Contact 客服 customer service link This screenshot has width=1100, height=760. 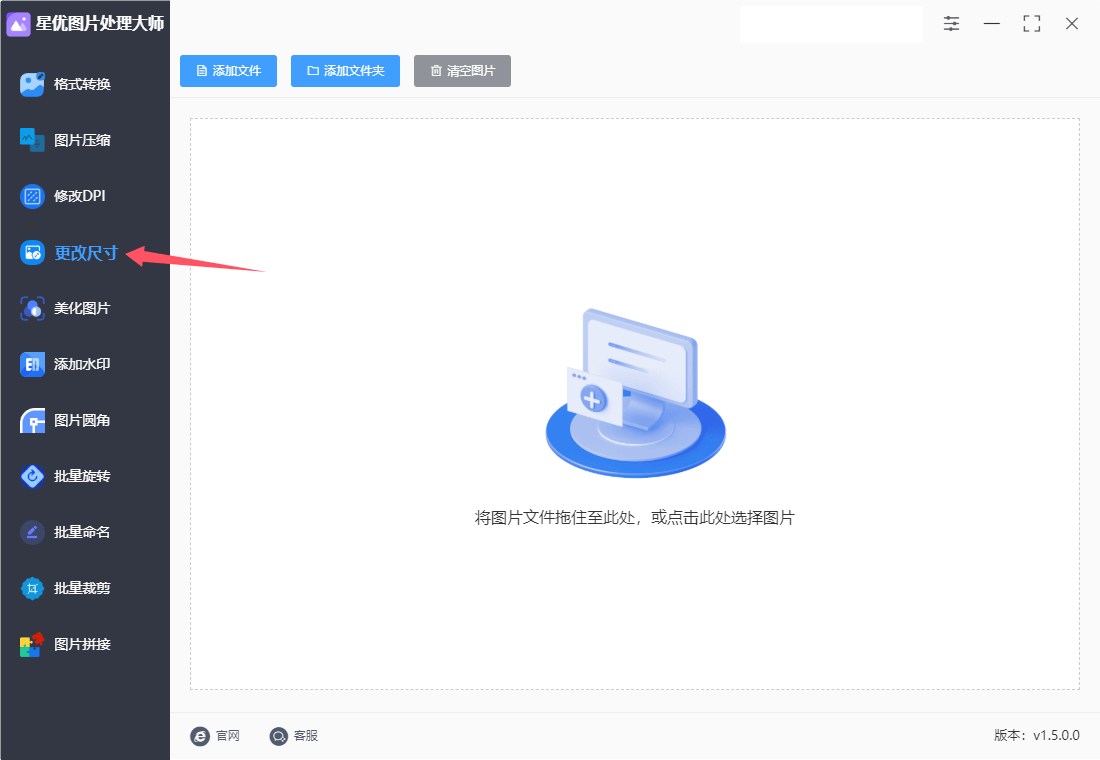294,736
